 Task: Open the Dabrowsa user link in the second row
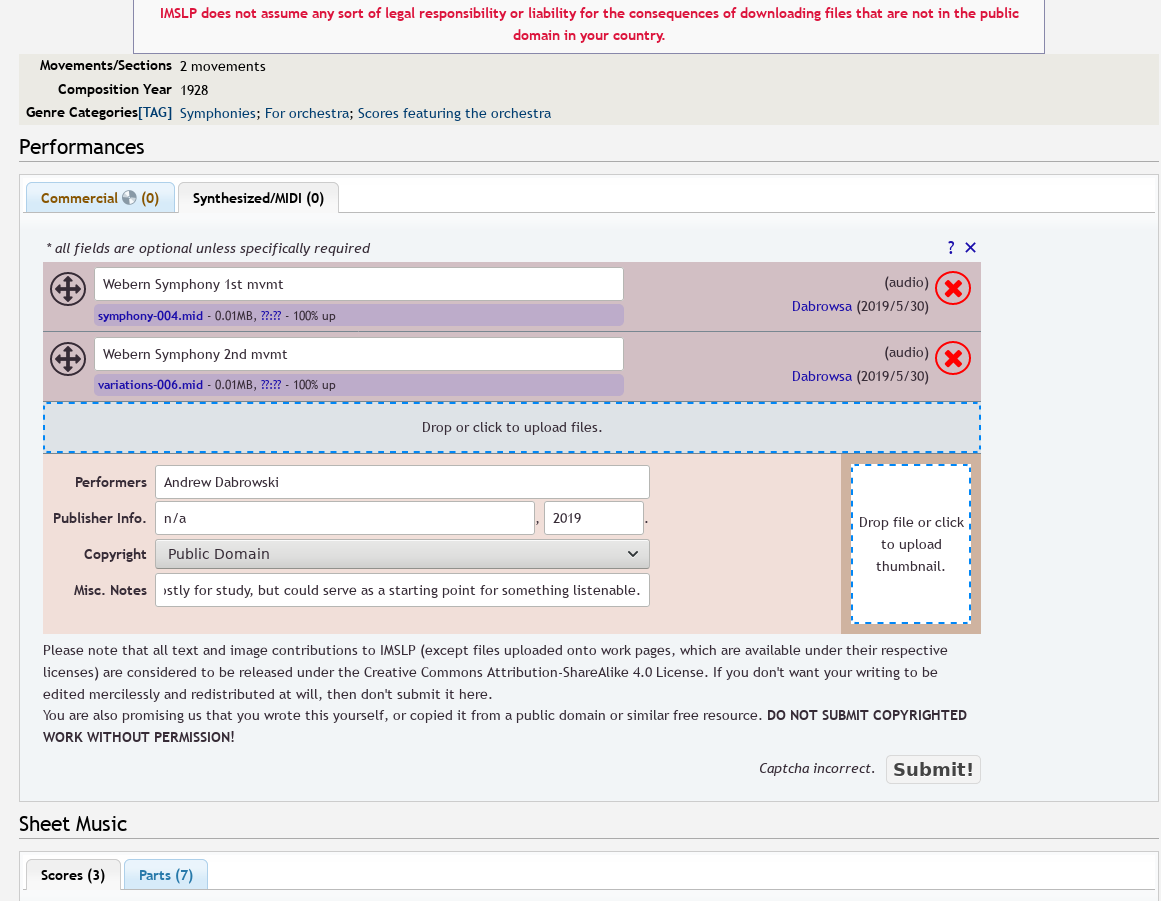(x=822, y=376)
